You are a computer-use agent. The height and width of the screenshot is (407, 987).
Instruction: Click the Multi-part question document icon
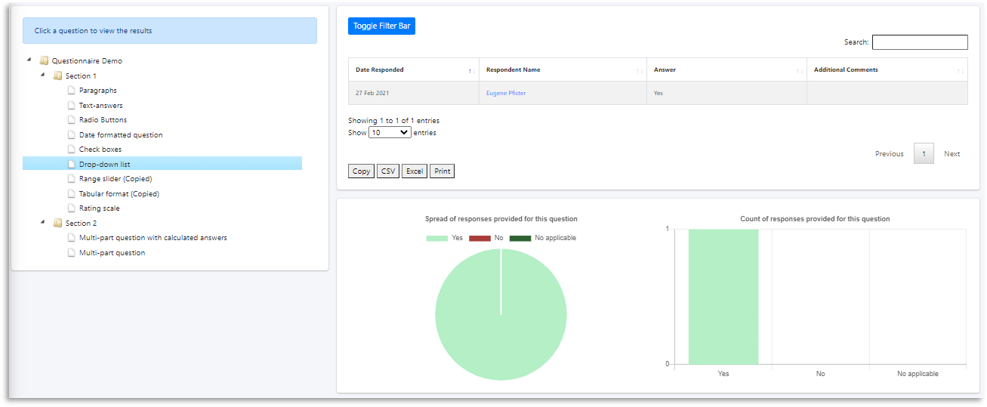[x=71, y=253]
